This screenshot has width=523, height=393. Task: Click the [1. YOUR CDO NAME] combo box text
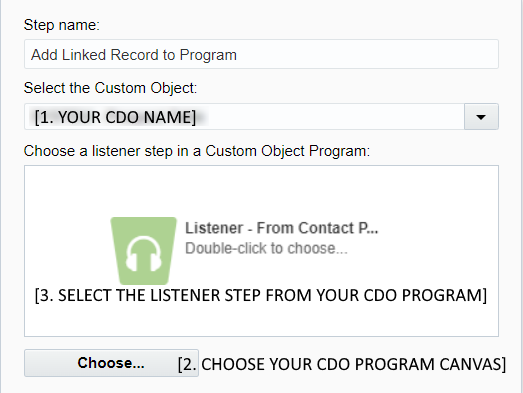115,117
